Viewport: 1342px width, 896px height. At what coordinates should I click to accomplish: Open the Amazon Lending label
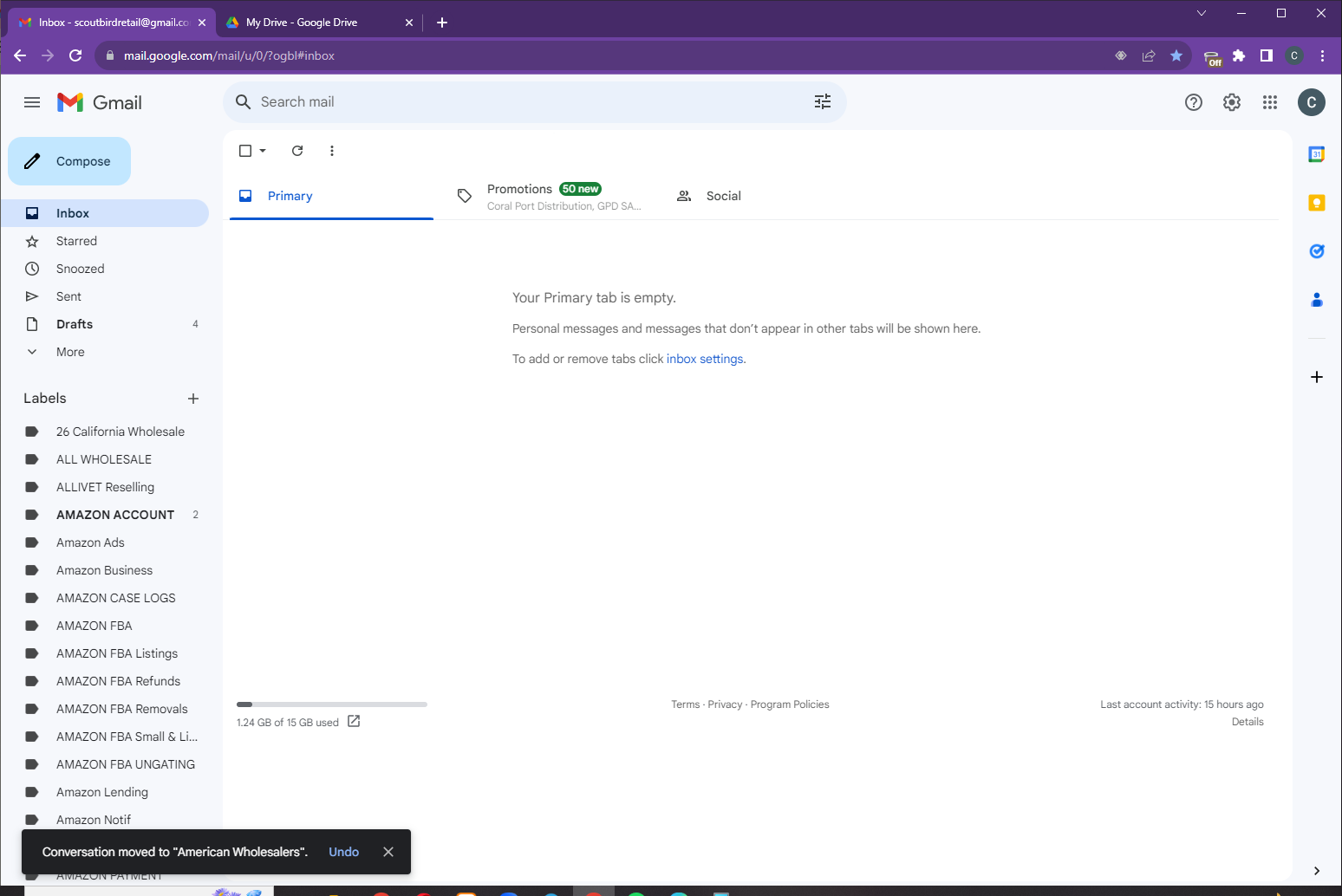105,792
